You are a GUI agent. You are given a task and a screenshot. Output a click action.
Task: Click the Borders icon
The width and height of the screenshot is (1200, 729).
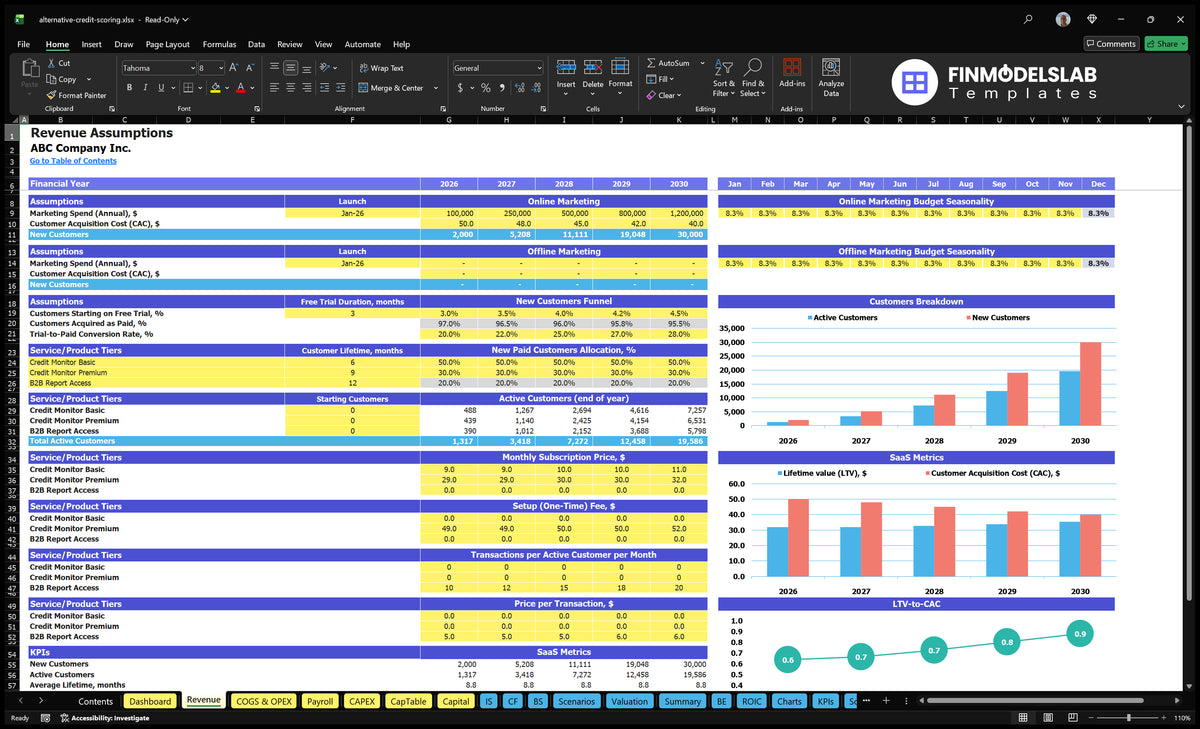[x=187, y=88]
